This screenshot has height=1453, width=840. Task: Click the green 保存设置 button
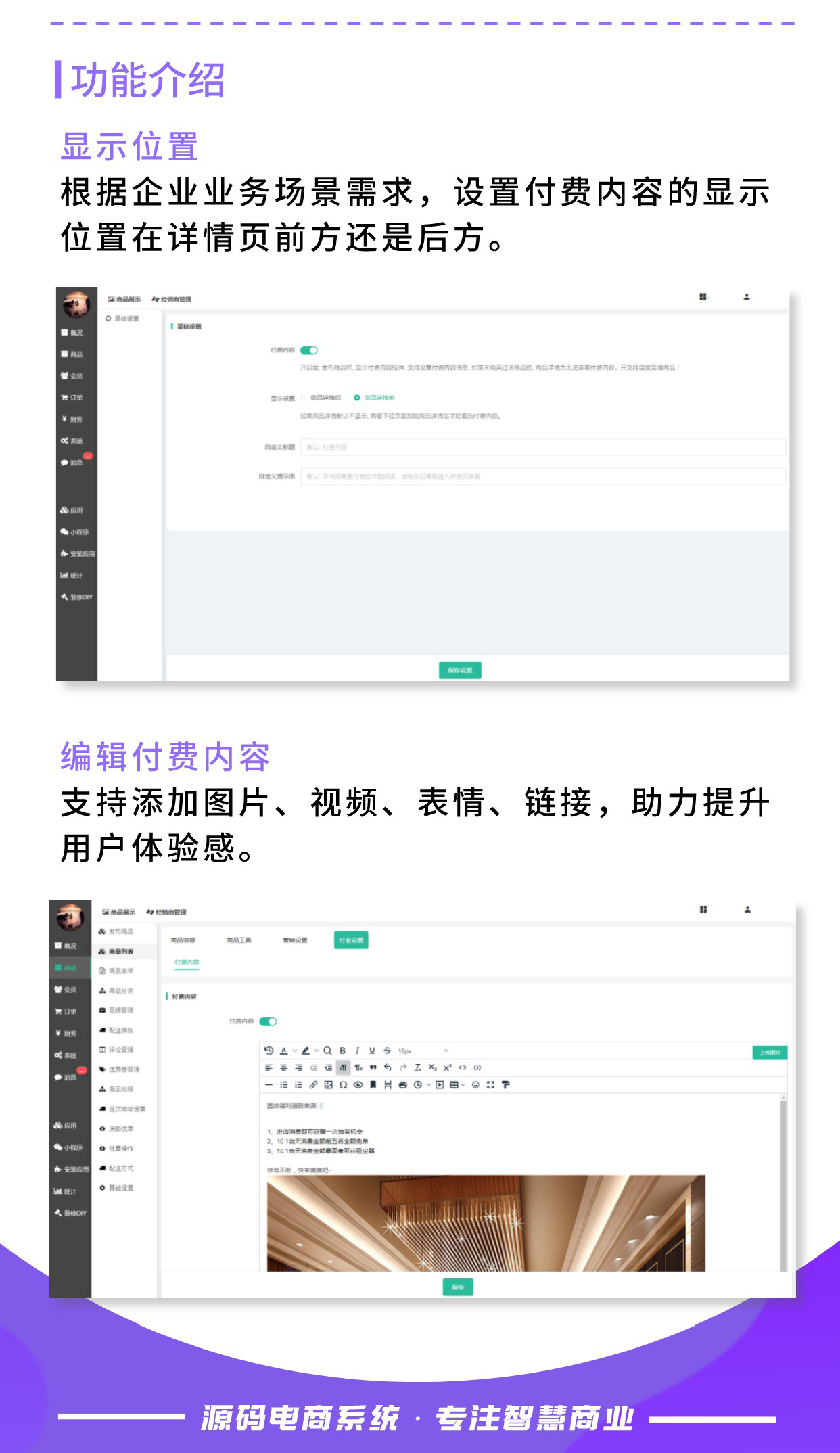(460, 670)
